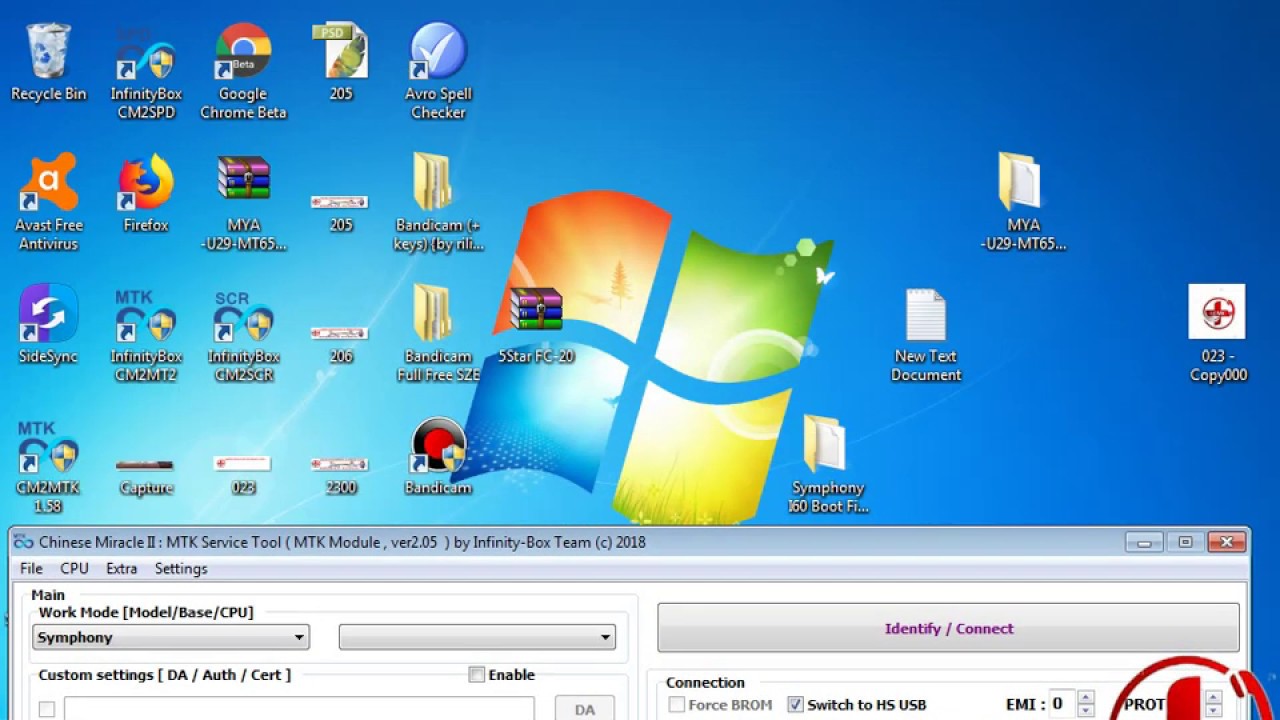Open the Settings menu
The image size is (1280, 720).
[181, 568]
